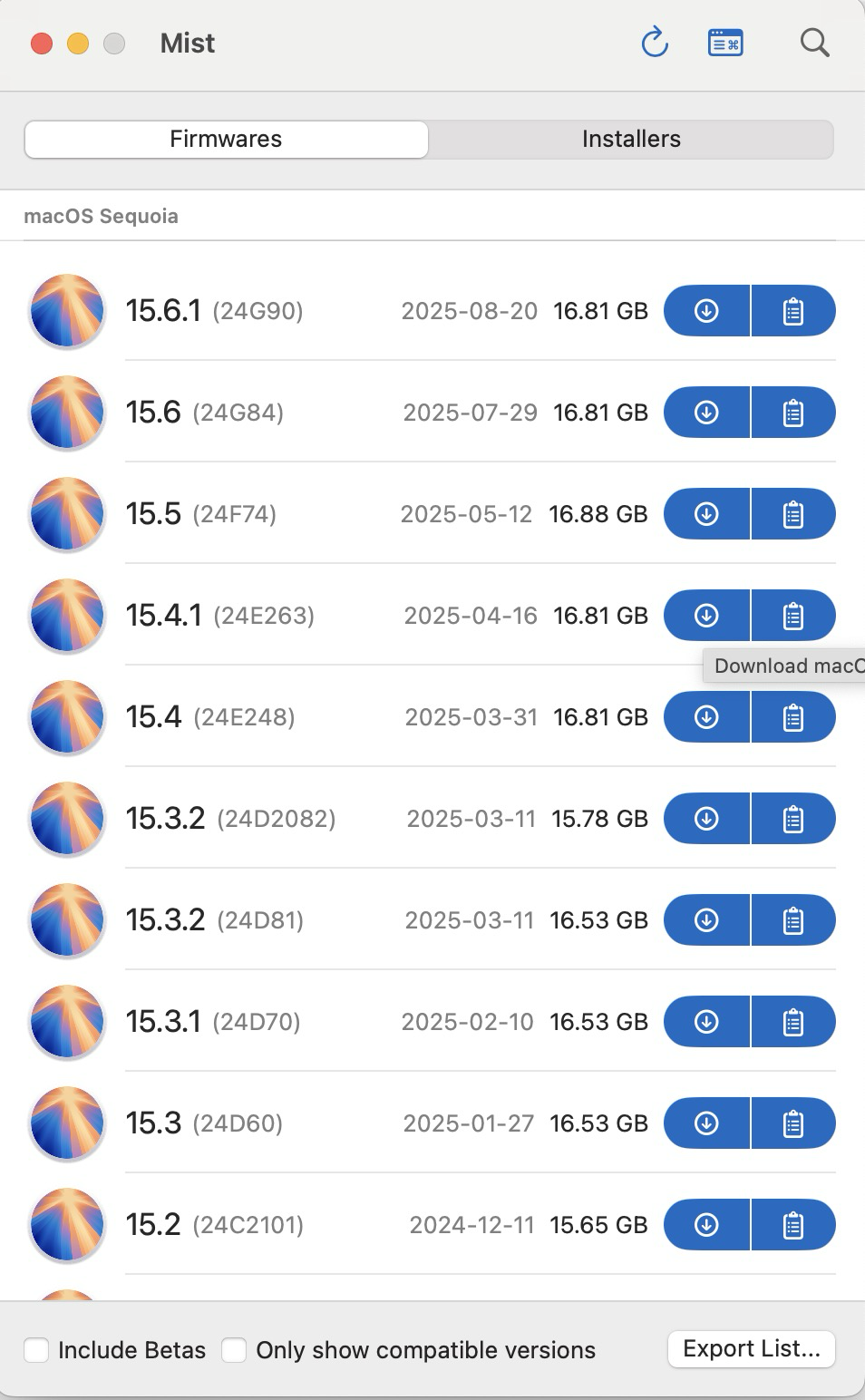
Task: Click the Mist window title
Action: (x=188, y=43)
